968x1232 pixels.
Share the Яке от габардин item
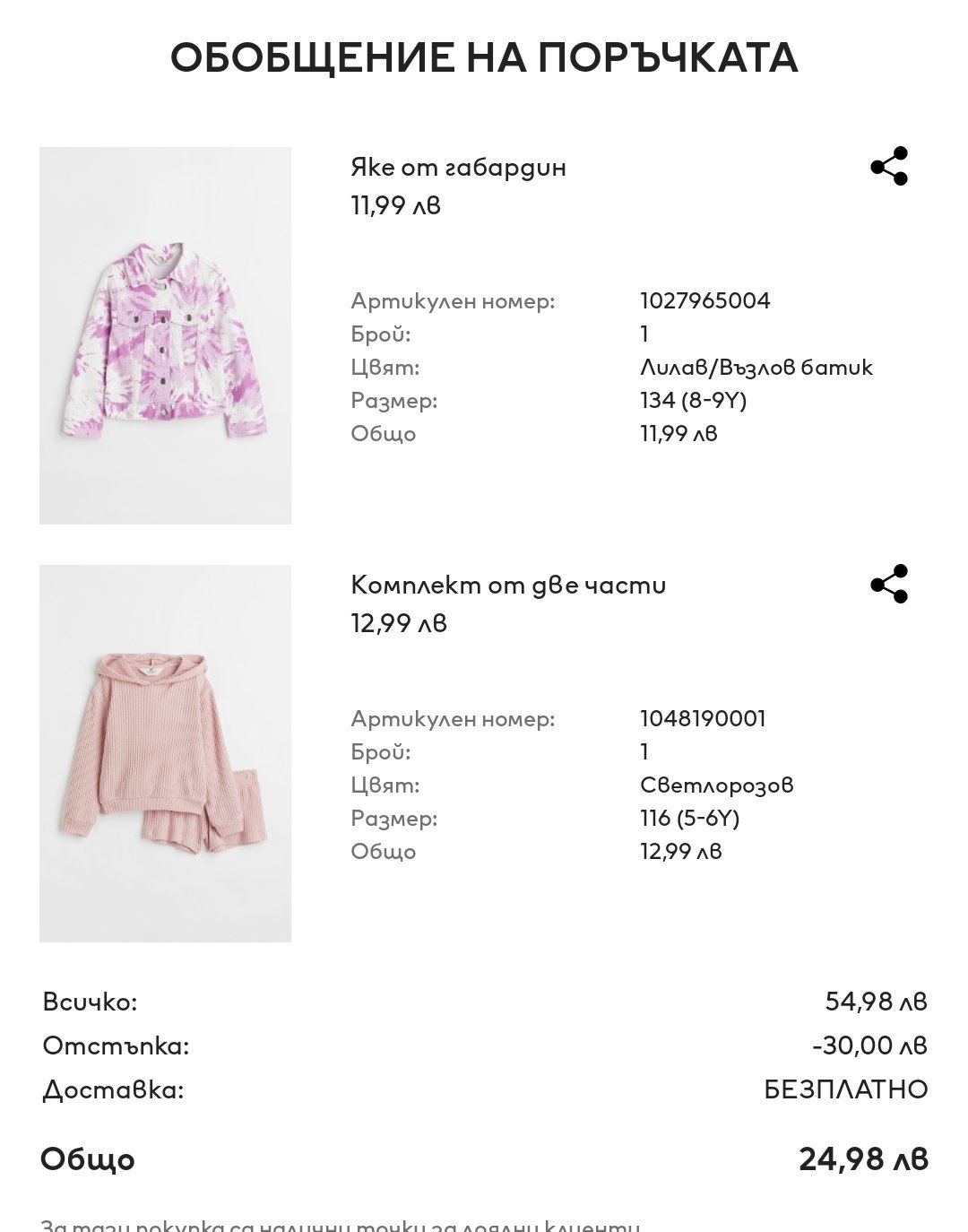(889, 167)
